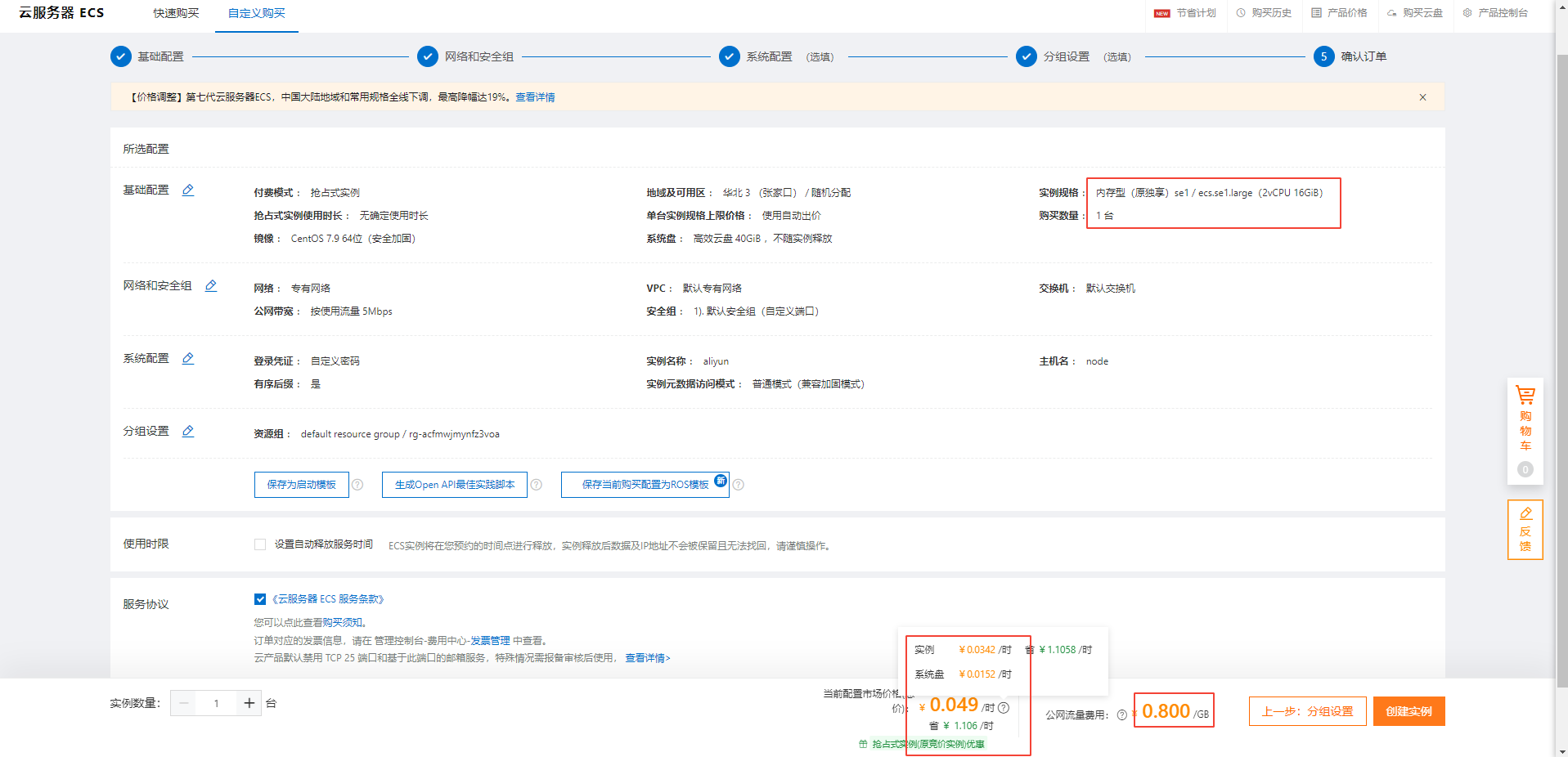Open 查看详情 link in price adjustment banner
Viewport: 1568px width, 757px height.
coord(535,97)
